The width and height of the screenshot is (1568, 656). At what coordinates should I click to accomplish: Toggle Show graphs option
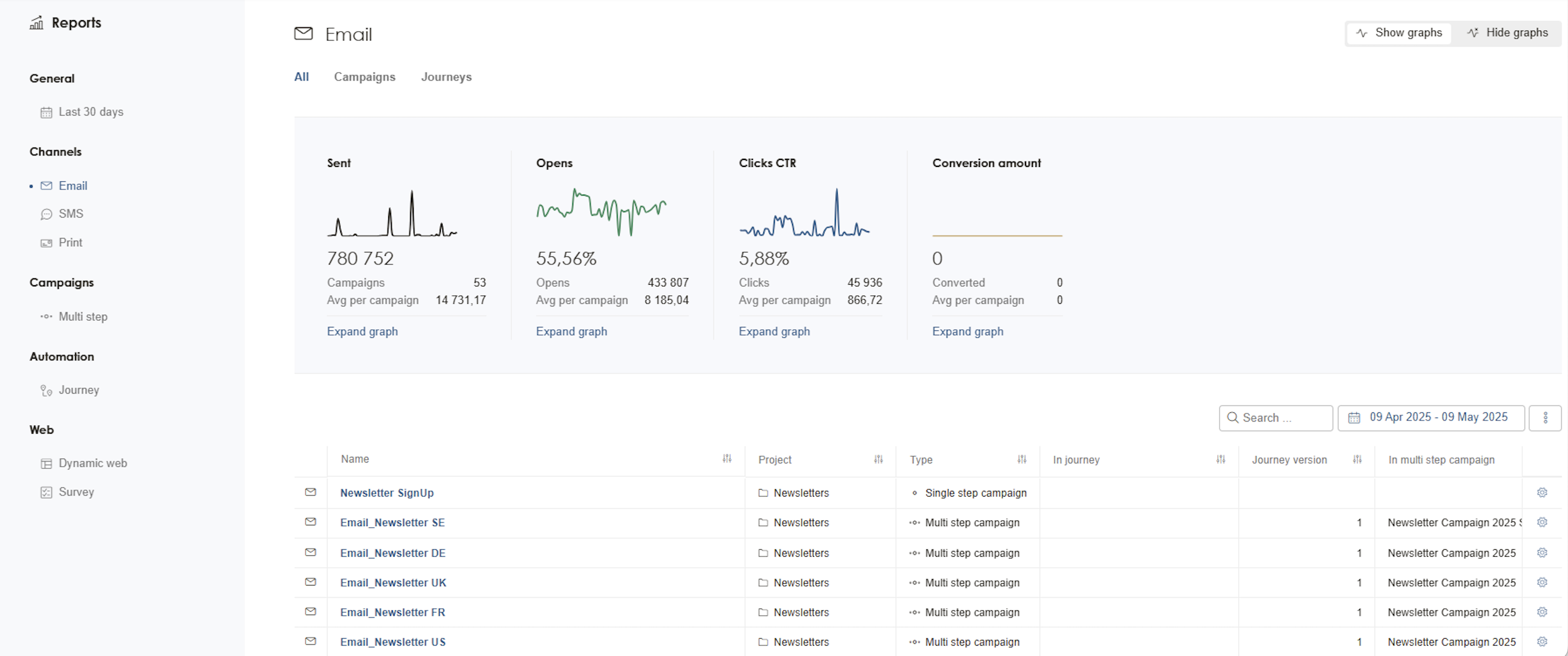tap(1399, 33)
